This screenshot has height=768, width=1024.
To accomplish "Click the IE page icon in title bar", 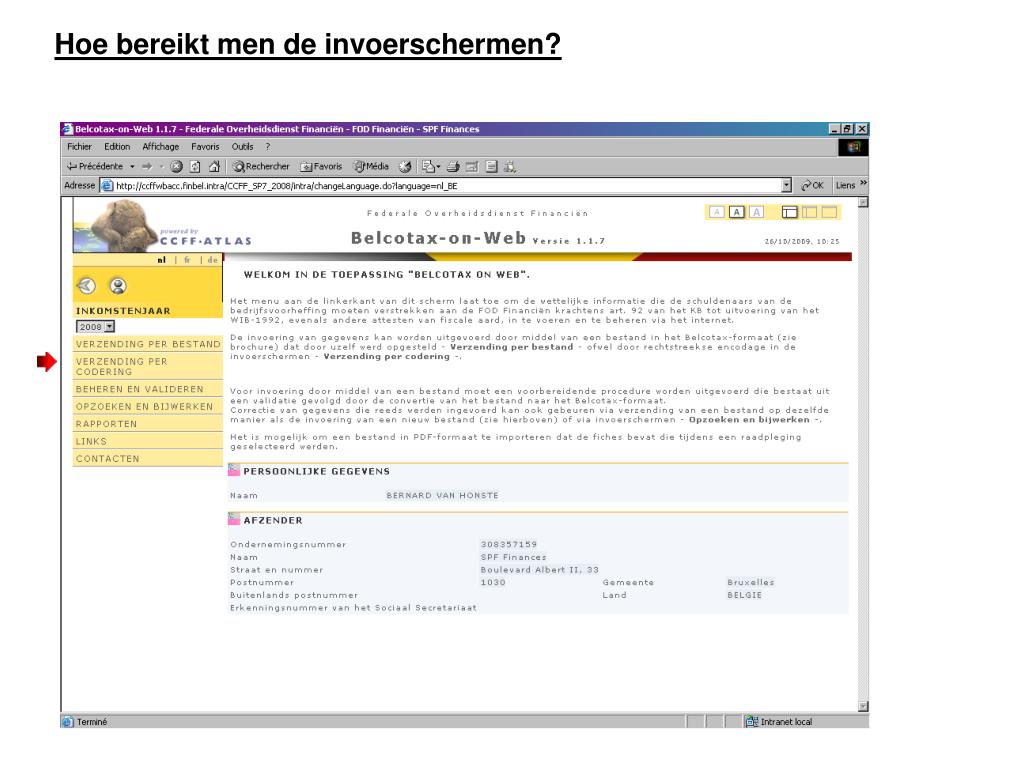I will click(x=67, y=129).
